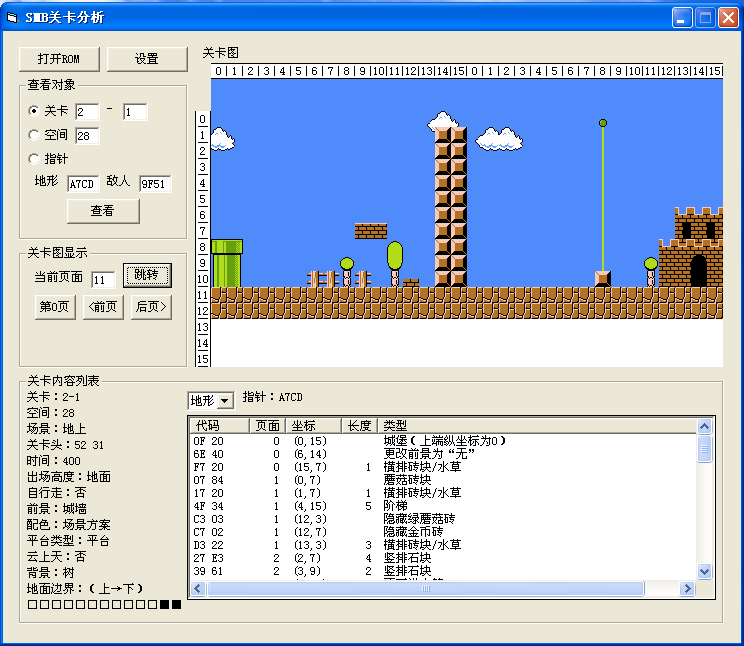The height and width of the screenshot is (646, 744).
Task: Click the list scroll right arrow
Action: click(x=687, y=589)
